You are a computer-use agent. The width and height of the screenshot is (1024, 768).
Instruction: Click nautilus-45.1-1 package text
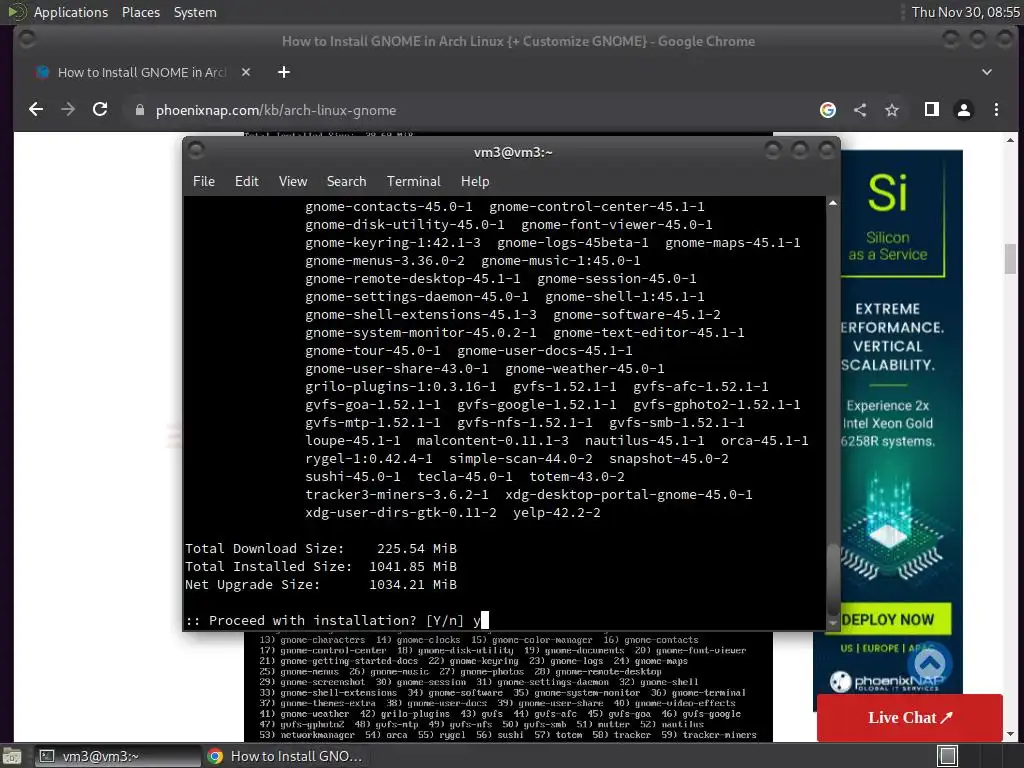coord(644,440)
